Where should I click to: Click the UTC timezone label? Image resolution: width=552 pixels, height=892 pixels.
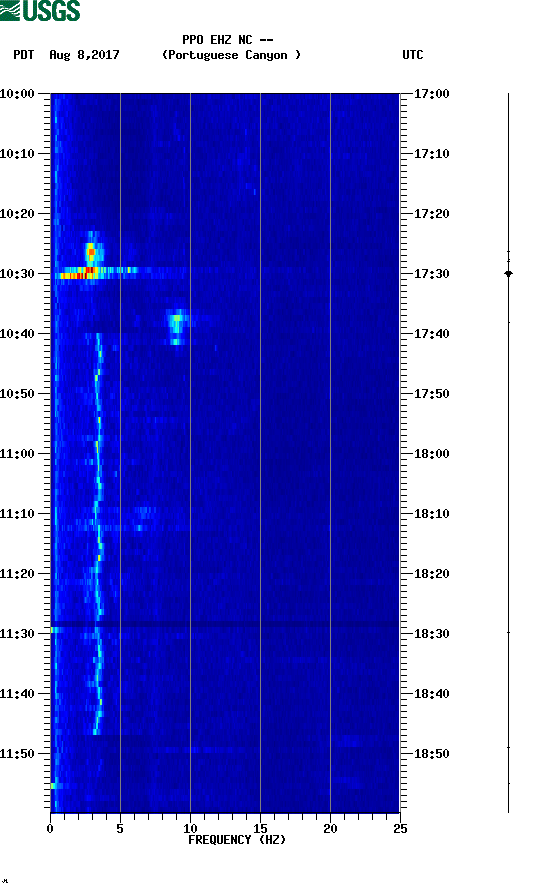click(413, 55)
